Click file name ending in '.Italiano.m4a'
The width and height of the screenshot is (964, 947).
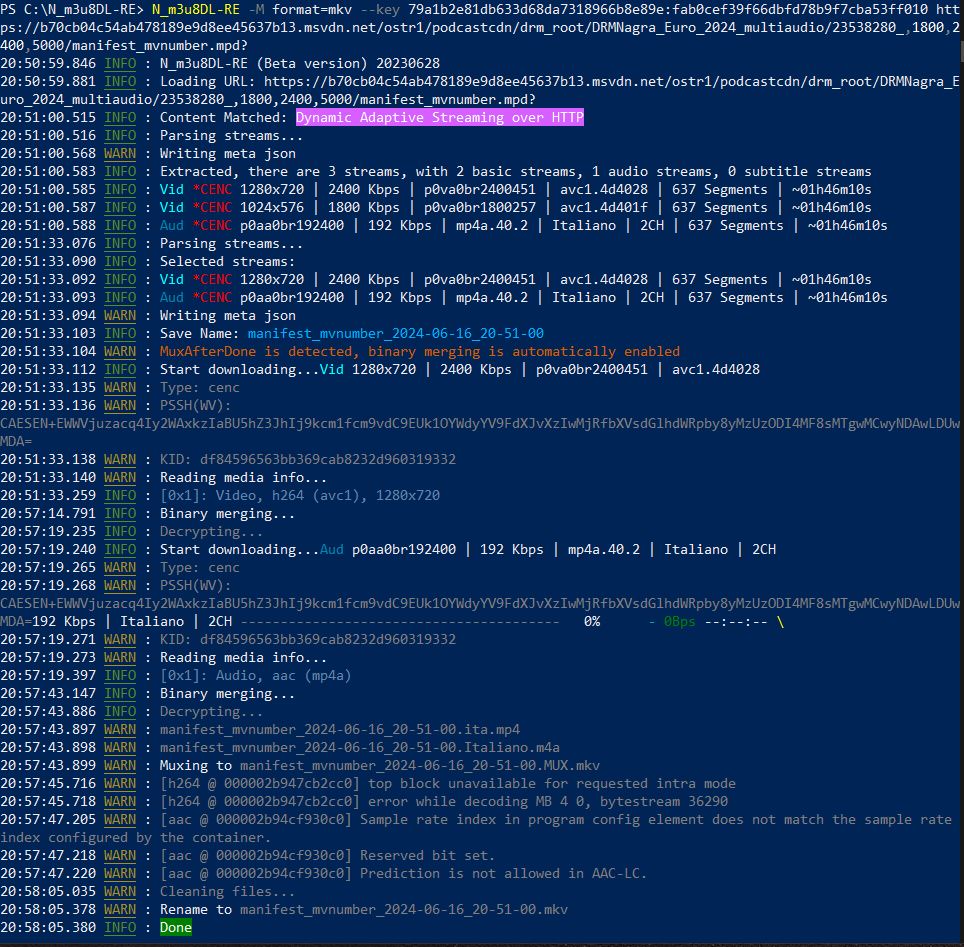[360, 747]
